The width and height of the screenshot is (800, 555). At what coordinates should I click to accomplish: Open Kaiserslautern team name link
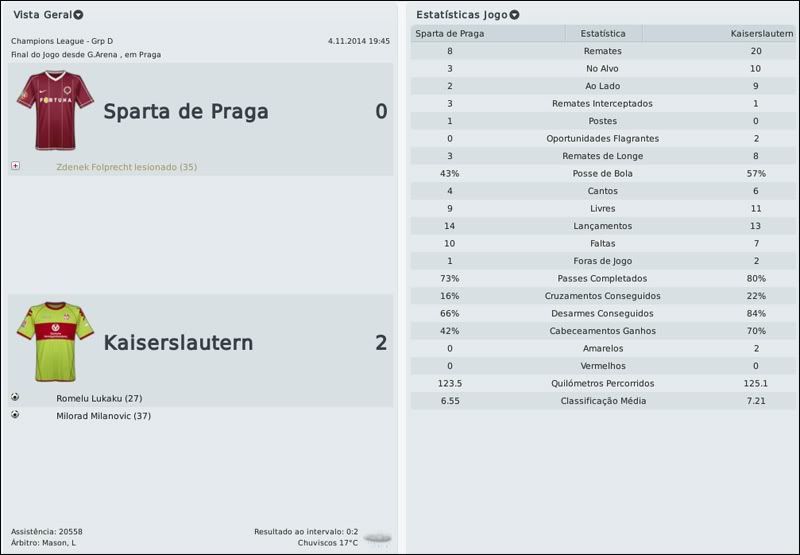tap(178, 343)
